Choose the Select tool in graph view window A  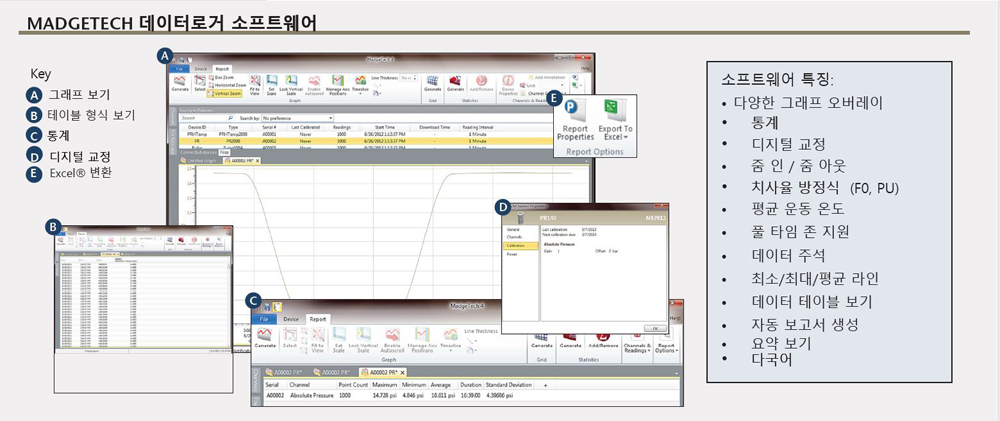click(200, 84)
